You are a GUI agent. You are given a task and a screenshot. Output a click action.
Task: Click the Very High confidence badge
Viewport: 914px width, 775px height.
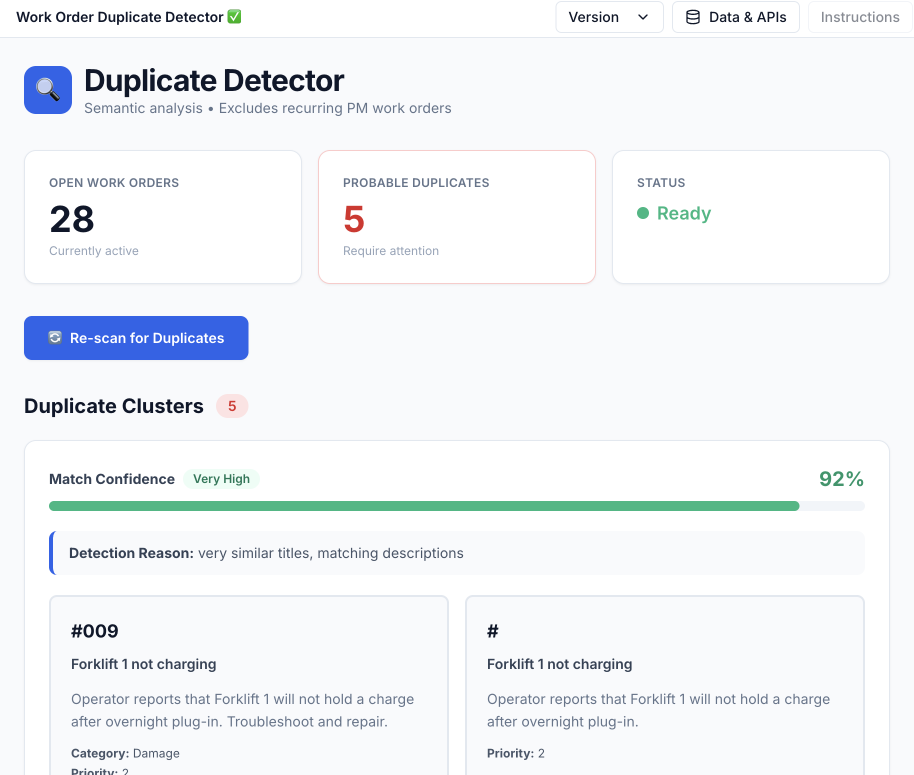[x=221, y=479]
